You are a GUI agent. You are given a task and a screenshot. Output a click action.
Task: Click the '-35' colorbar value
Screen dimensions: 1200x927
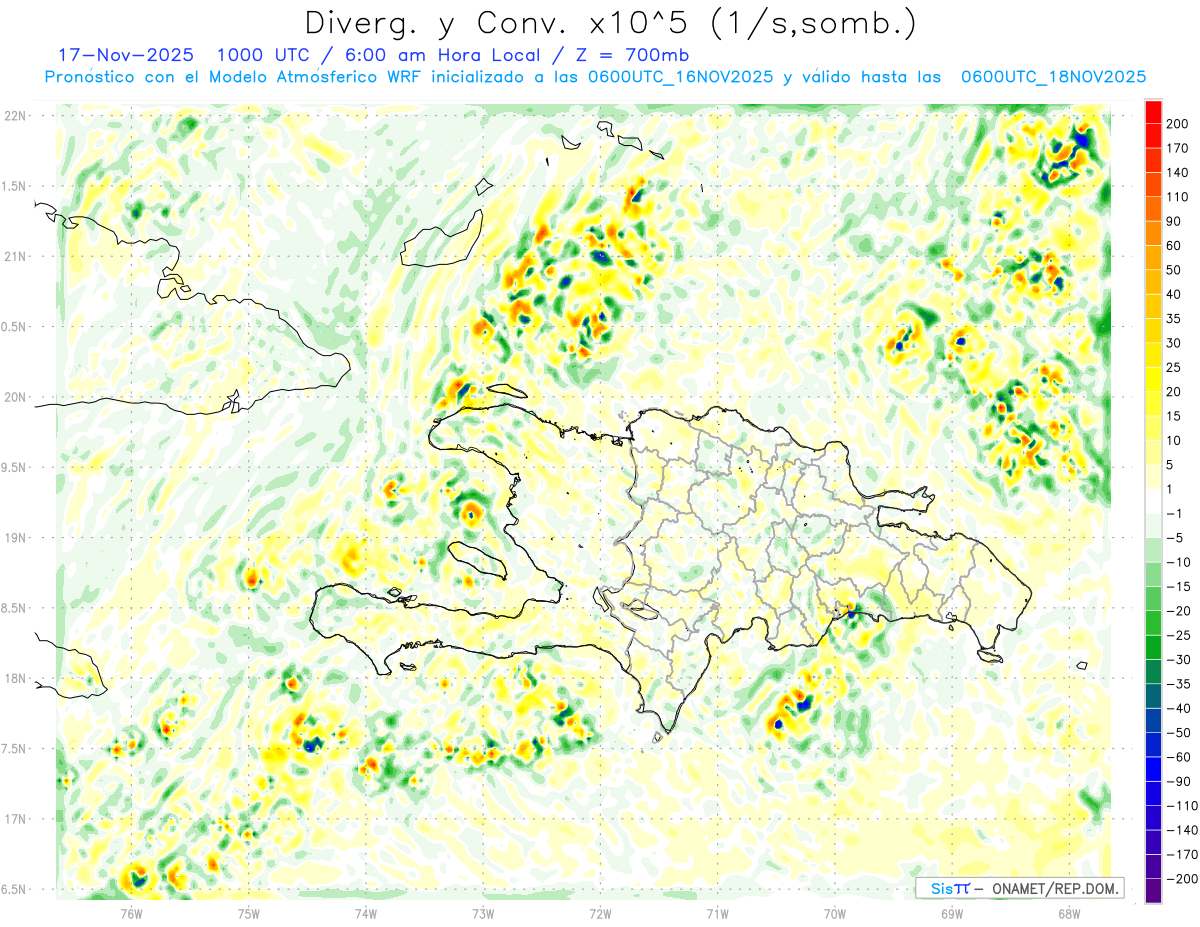1177,684
